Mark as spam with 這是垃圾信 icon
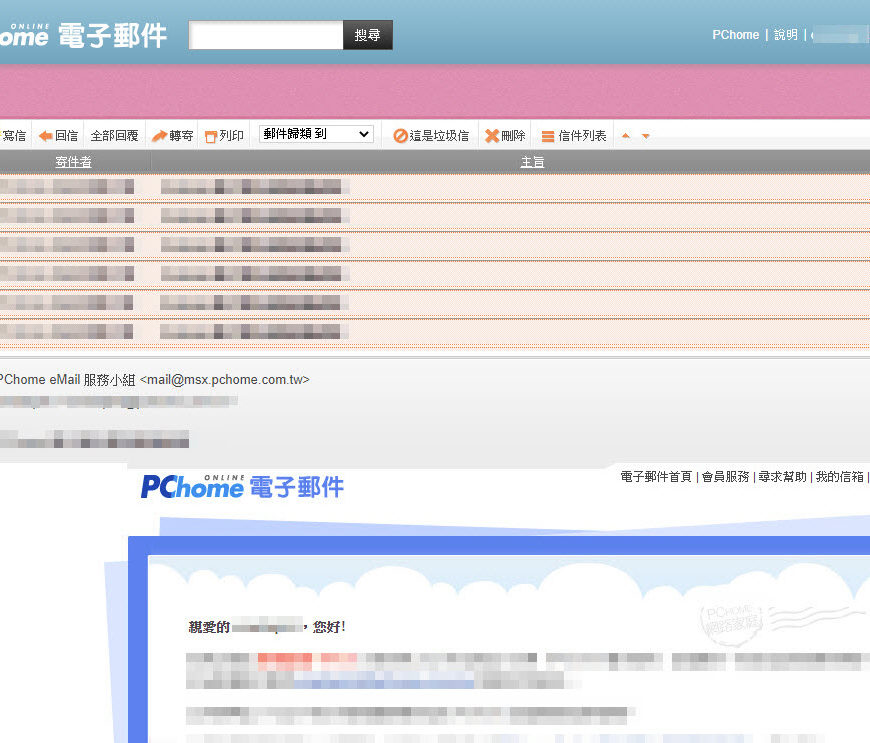The width and height of the screenshot is (870, 743). (x=400, y=136)
